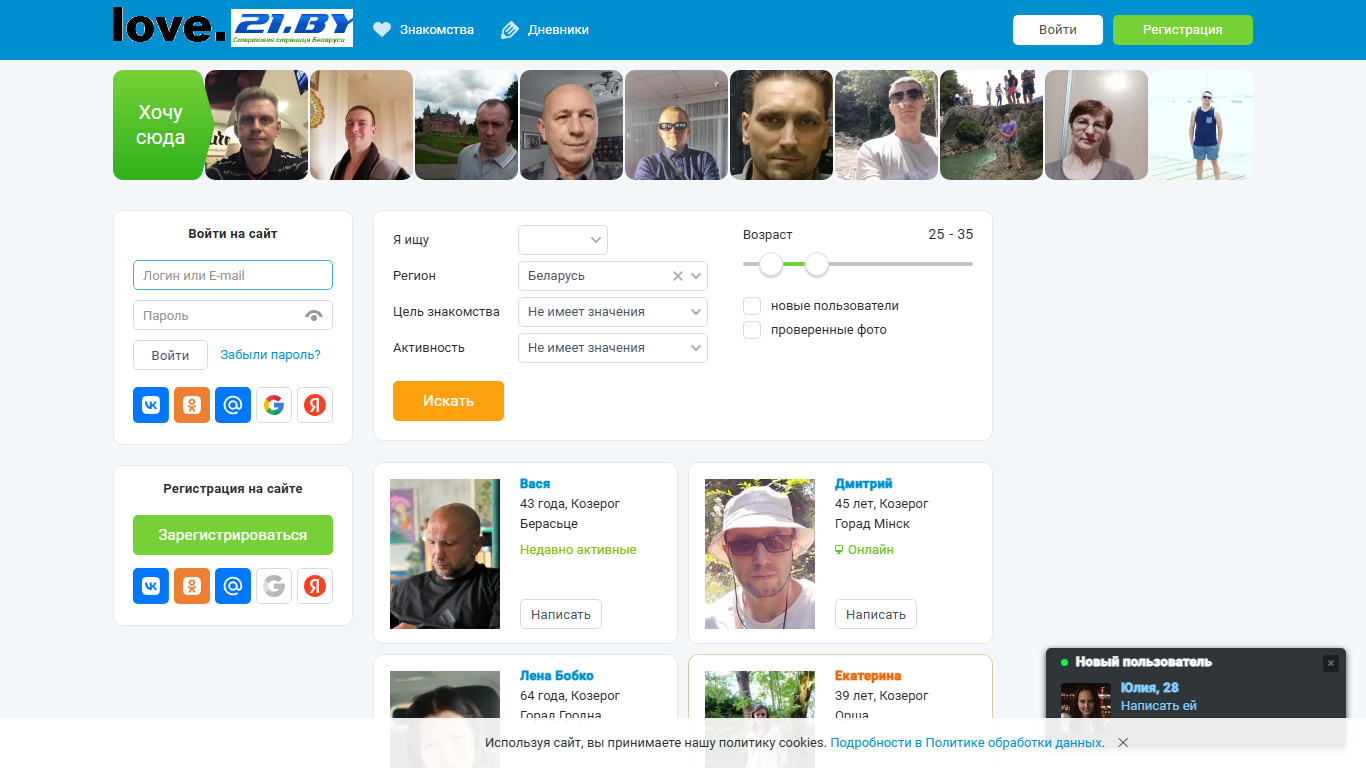
Task: Open Вася's profile name link
Action: (x=535, y=484)
